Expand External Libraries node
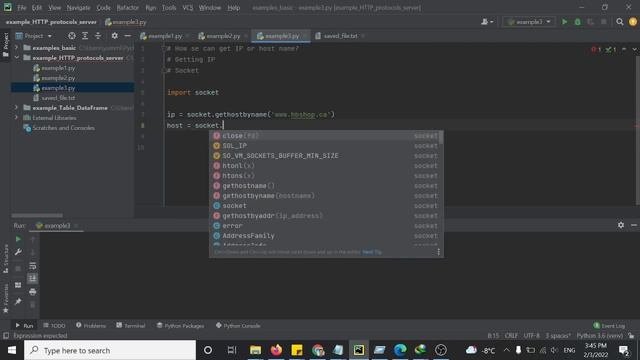This screenshot has height=360, width=640. tap(16, 118)
